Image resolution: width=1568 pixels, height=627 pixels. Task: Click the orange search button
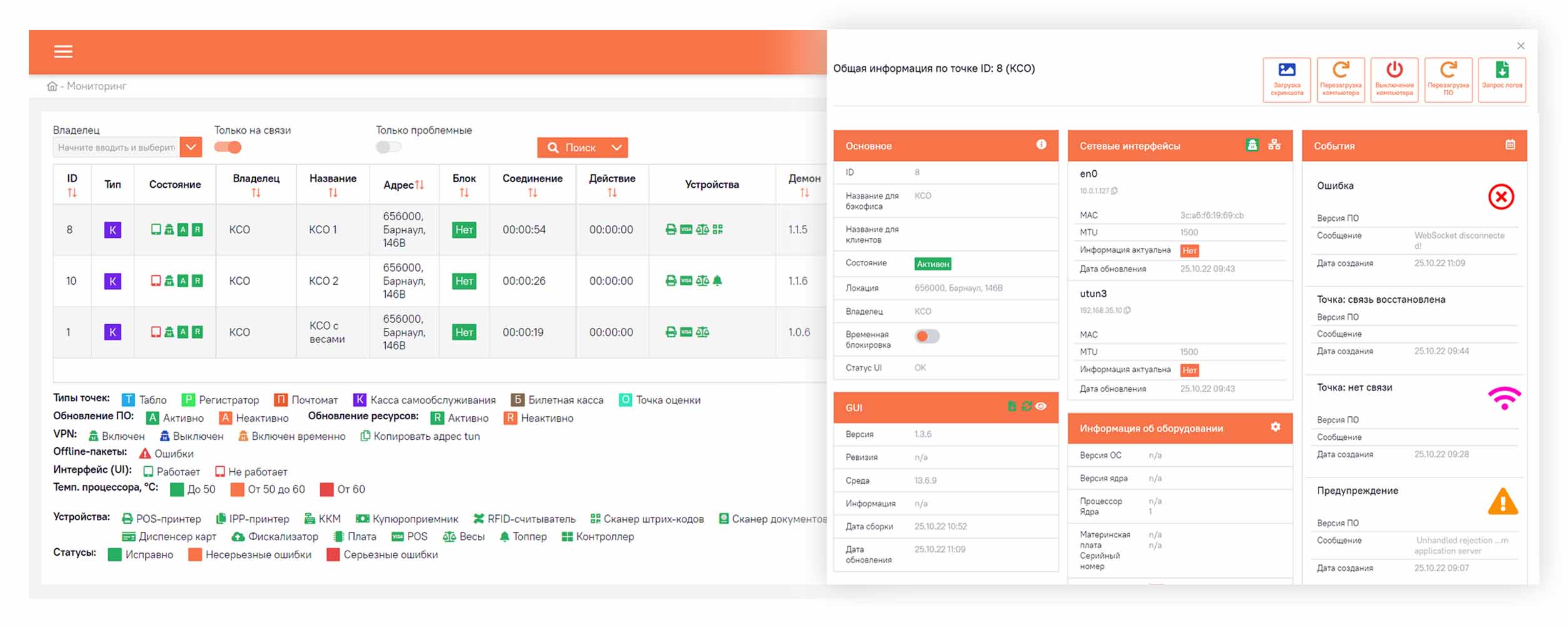coord(572,148)
